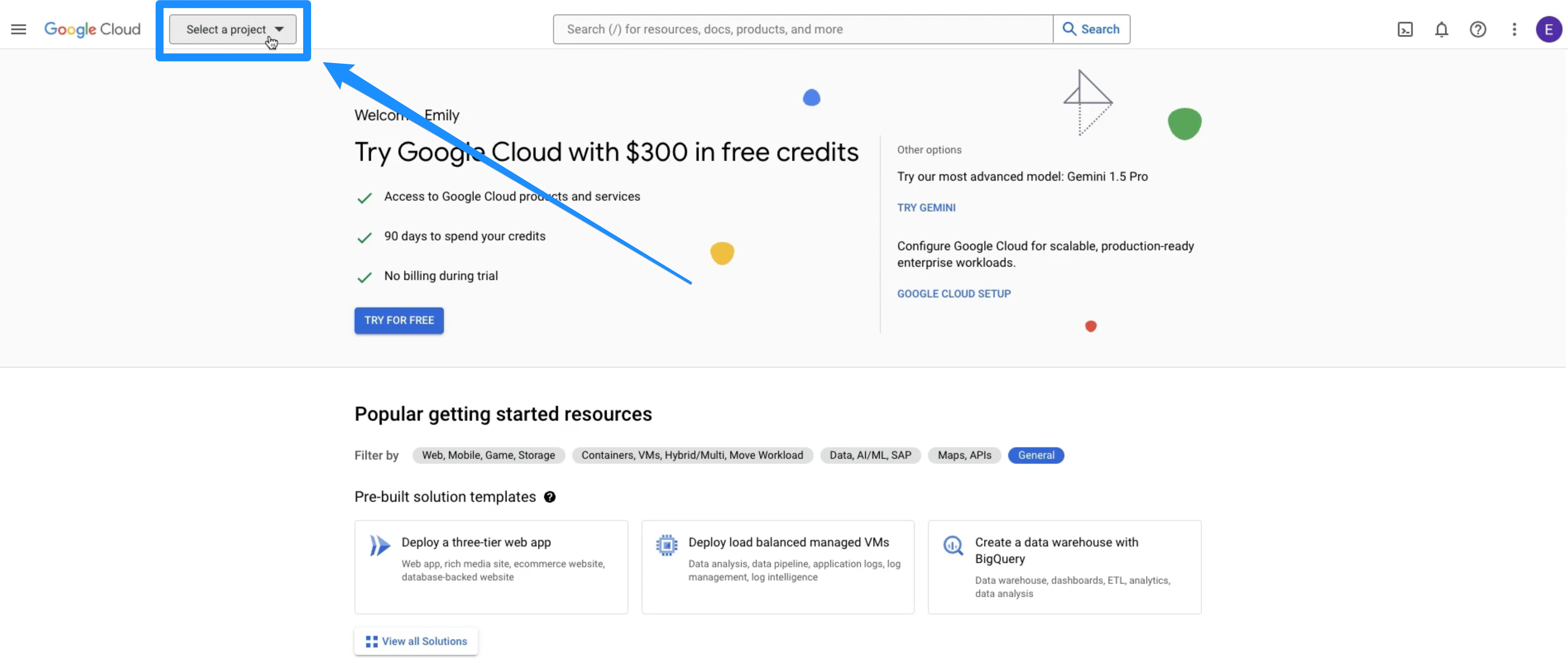Click the Containers, VMs, Hybrid/Multi filter tab
The width and height of the screenshot is (1568, 665).
692,455
